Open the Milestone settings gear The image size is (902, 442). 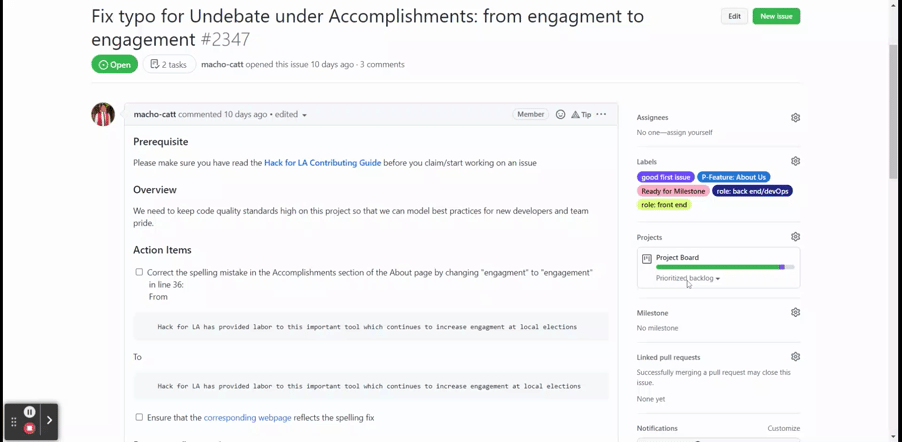795,313
